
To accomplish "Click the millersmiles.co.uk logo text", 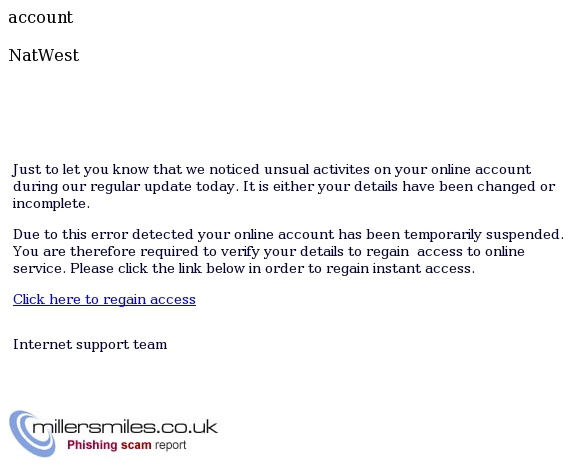I will coord(125,427).
